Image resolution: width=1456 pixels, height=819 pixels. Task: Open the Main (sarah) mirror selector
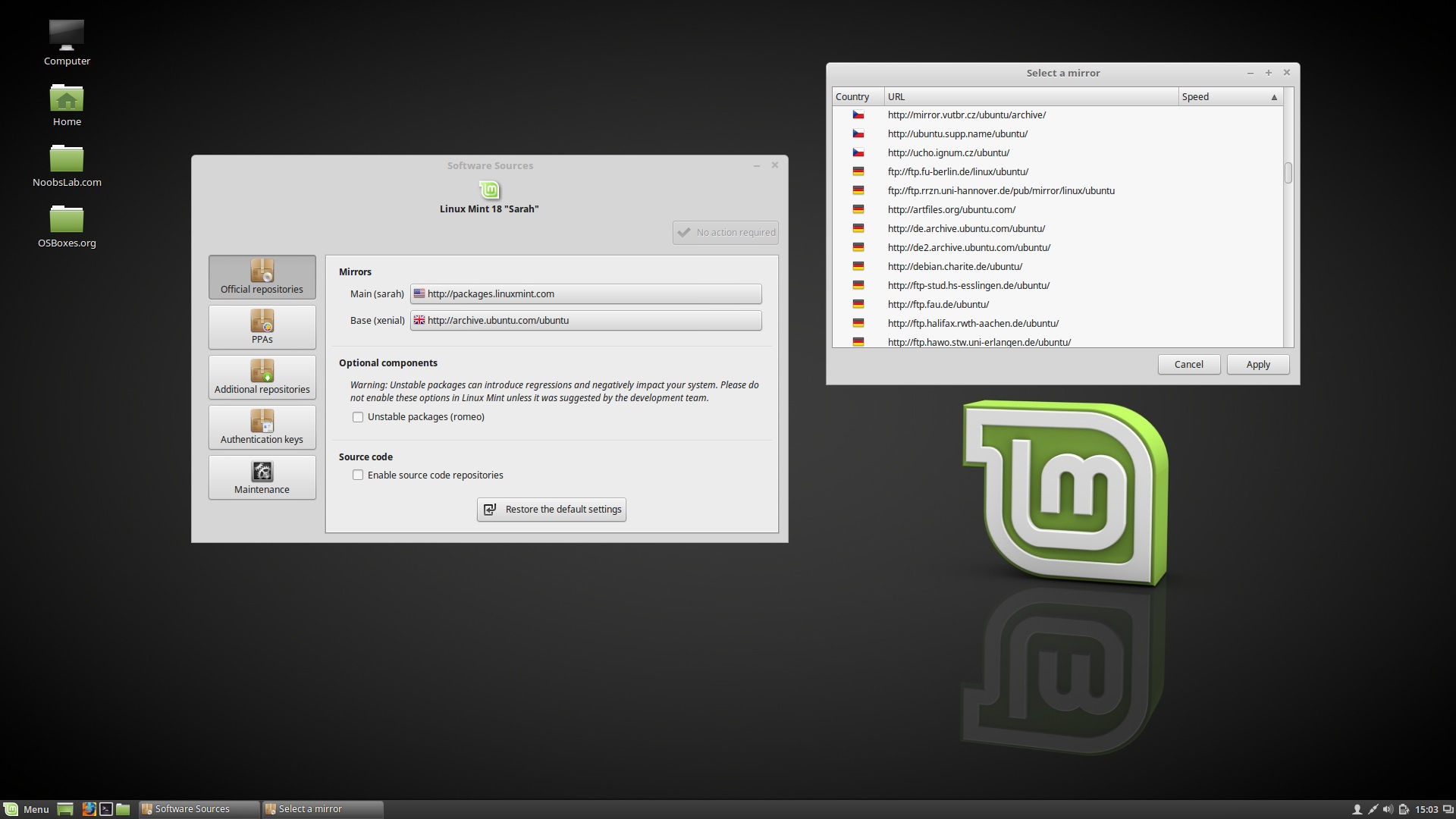pos(585,293)
